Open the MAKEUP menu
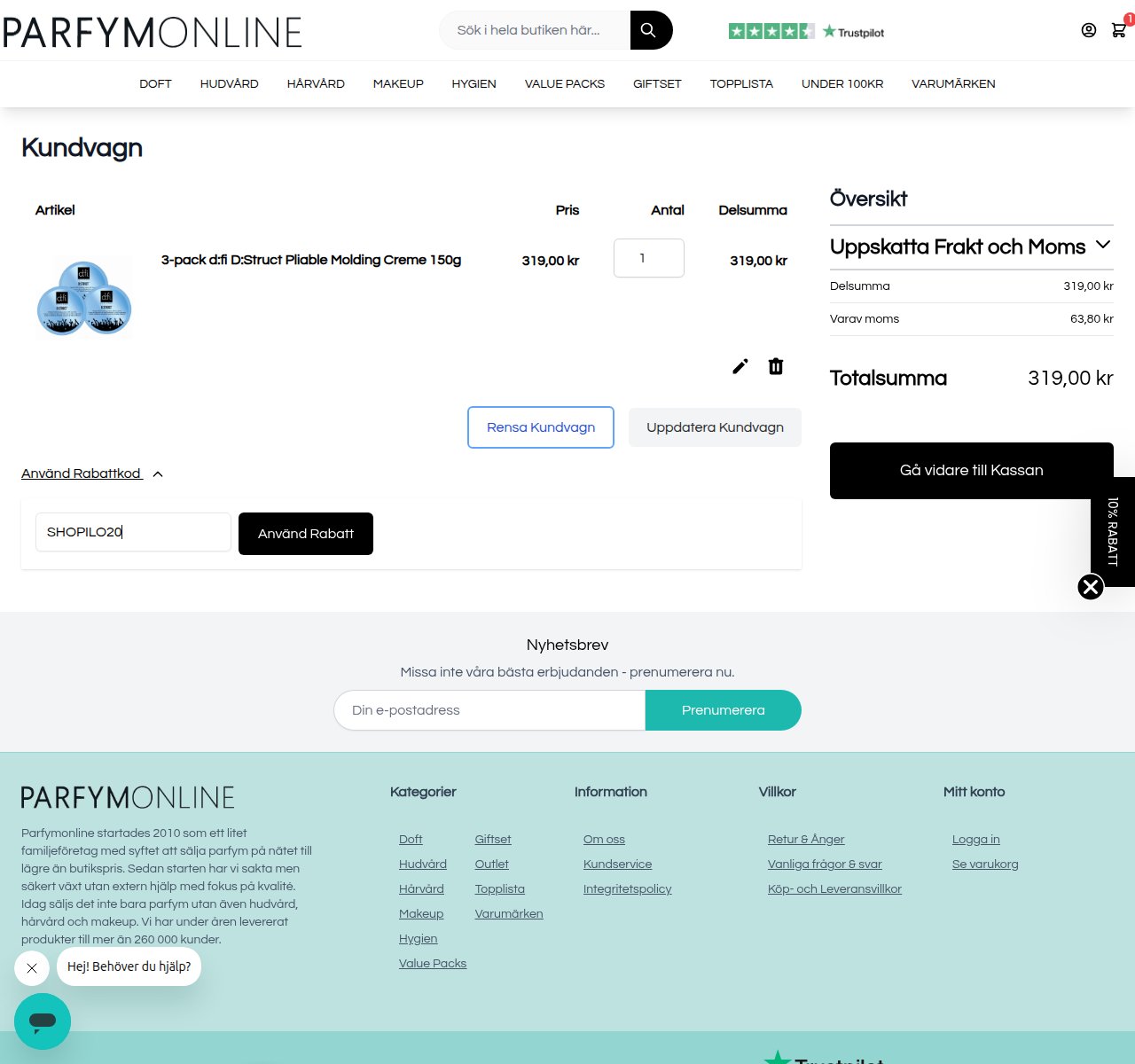Image resolution: width=1135 pixels, height=1064 pixels. (398, 84)
